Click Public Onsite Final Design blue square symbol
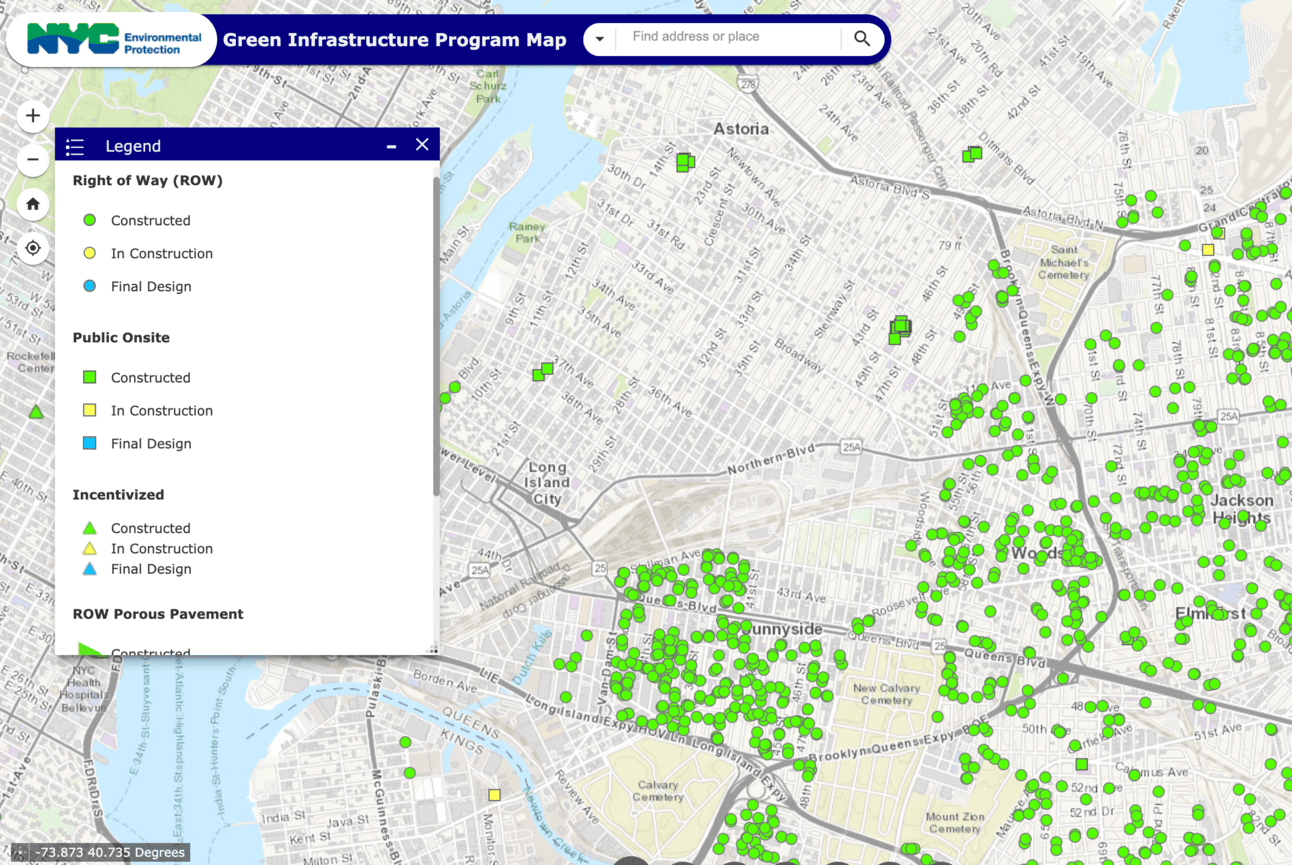This screenshot has height=865, width=1292. click(90, 443)
